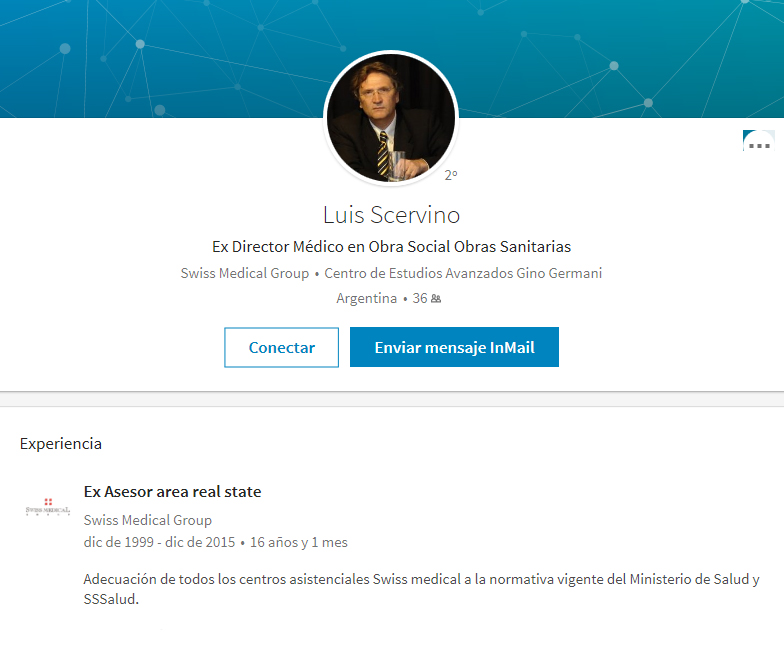Image resolution: width=784 pixels, height=652 pixels.
Task: Click the Ex Director Médico headline
Action: click(x=391, y=246)
